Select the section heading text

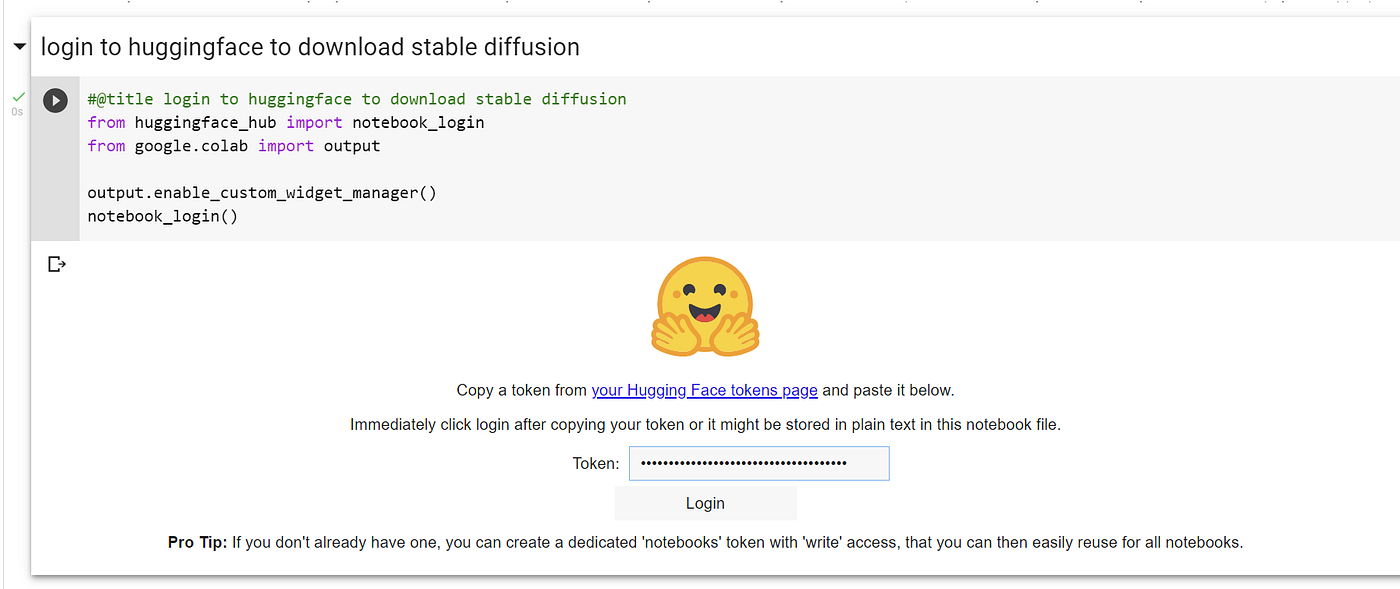pyautogui.click(x=310, y=47)
